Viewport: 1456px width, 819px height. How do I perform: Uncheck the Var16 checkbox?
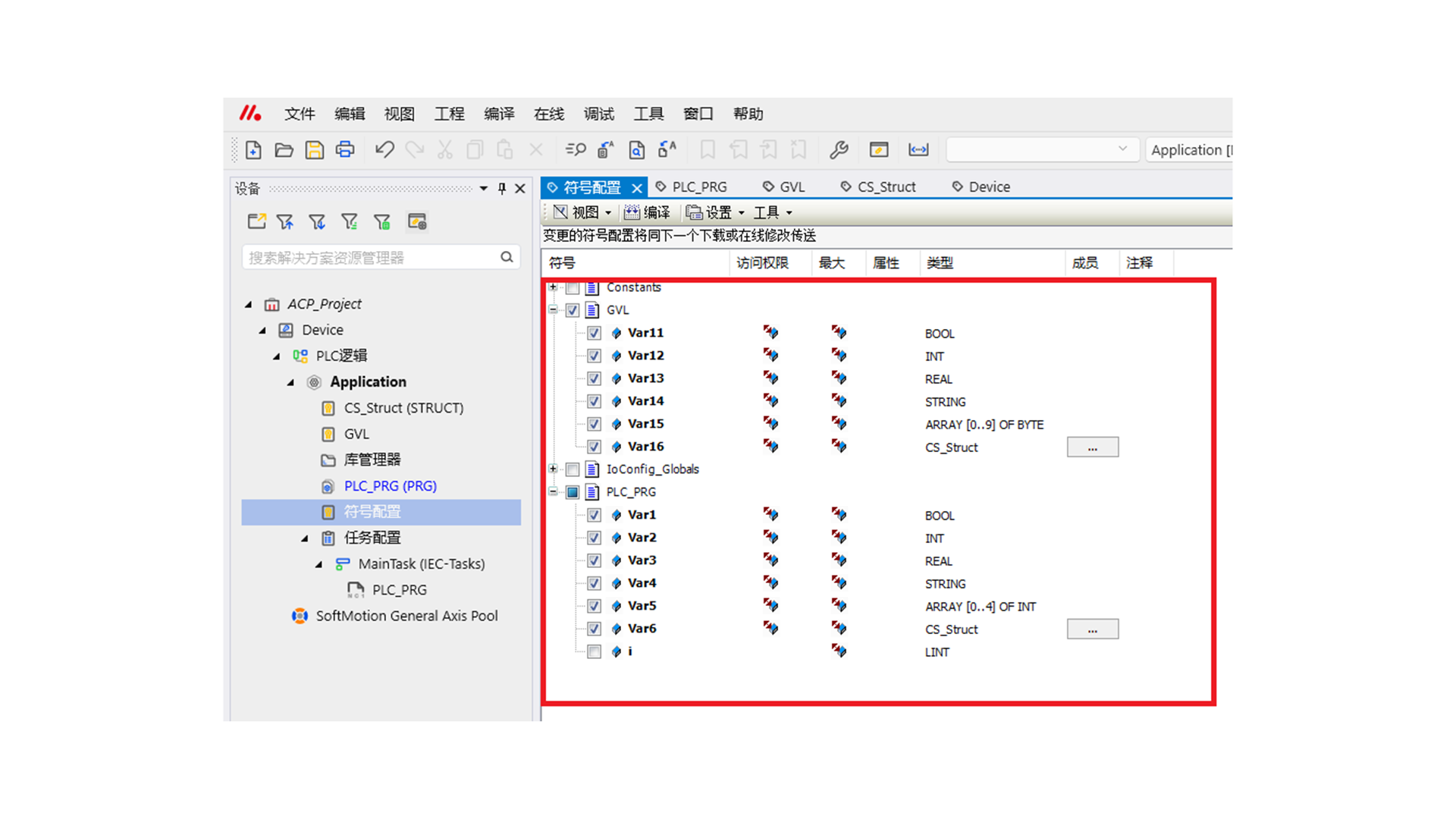[595, 447]
